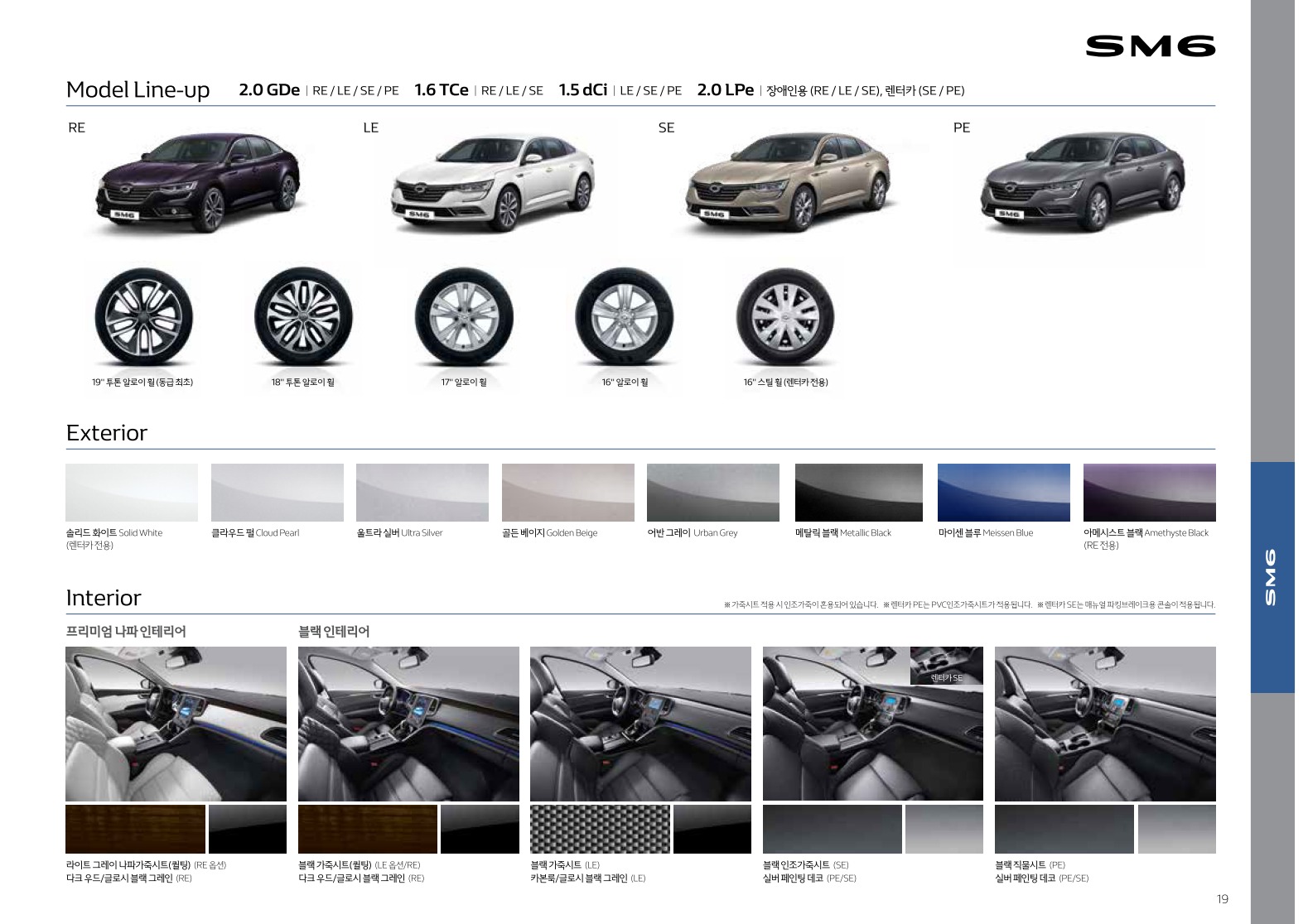Screen dimensions: 1308x924
Task: Select the Meissen Blue color swatch
Action: pyautogui.click(x=1003, y=493)
